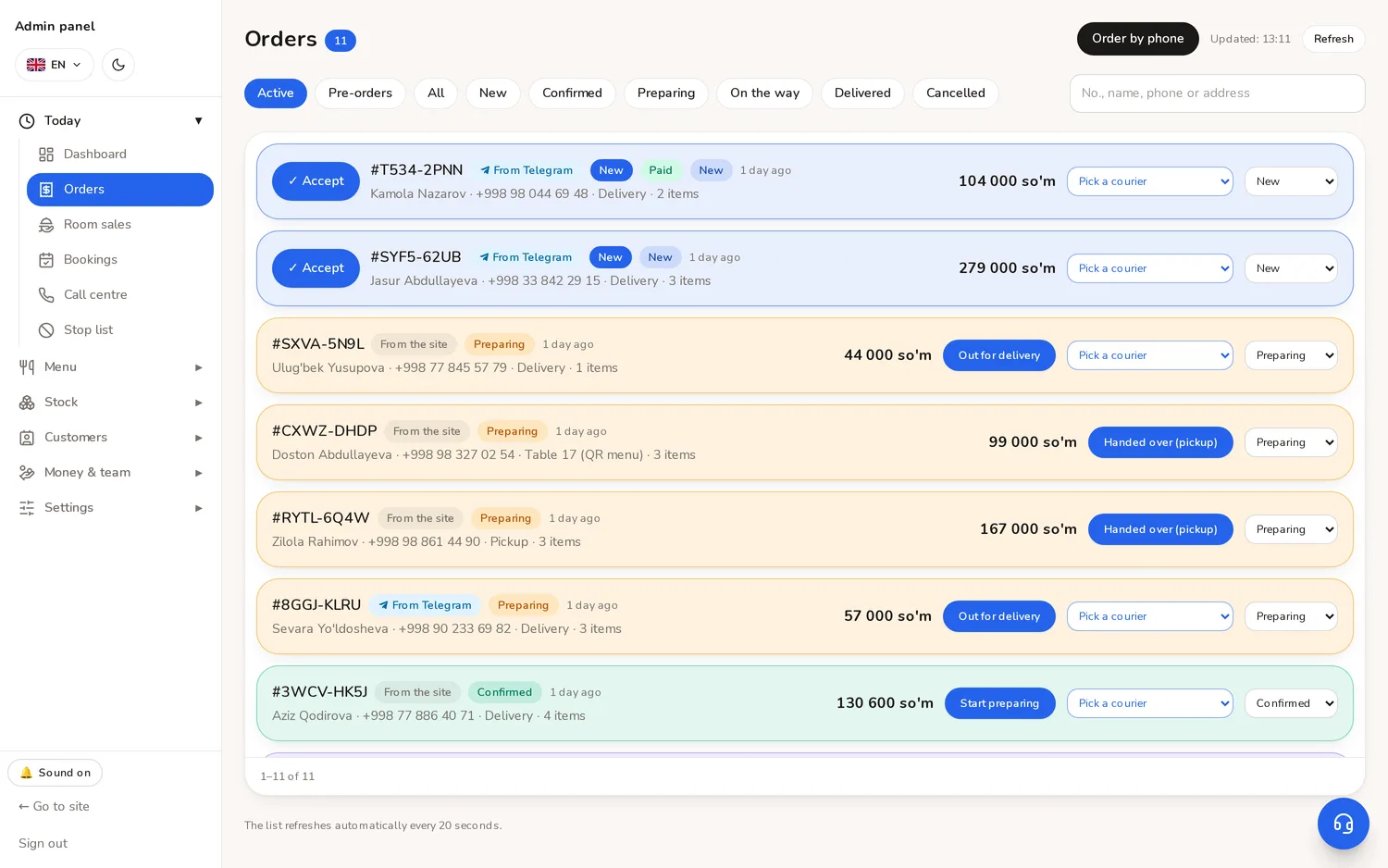Expand the Menu section arrow
The image size is (1388, 868).
click(198, 367)
